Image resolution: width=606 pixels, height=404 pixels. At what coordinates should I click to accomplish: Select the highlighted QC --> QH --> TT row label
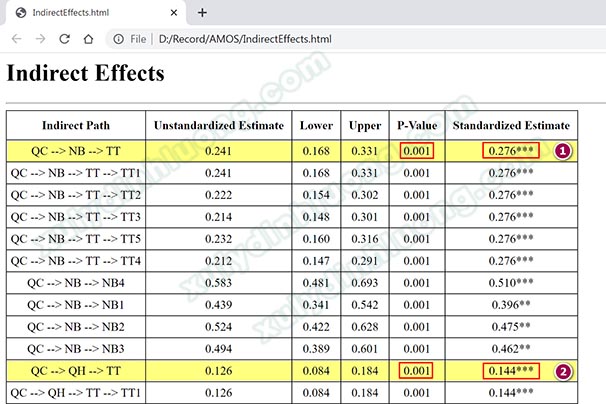tap(76, 371)
